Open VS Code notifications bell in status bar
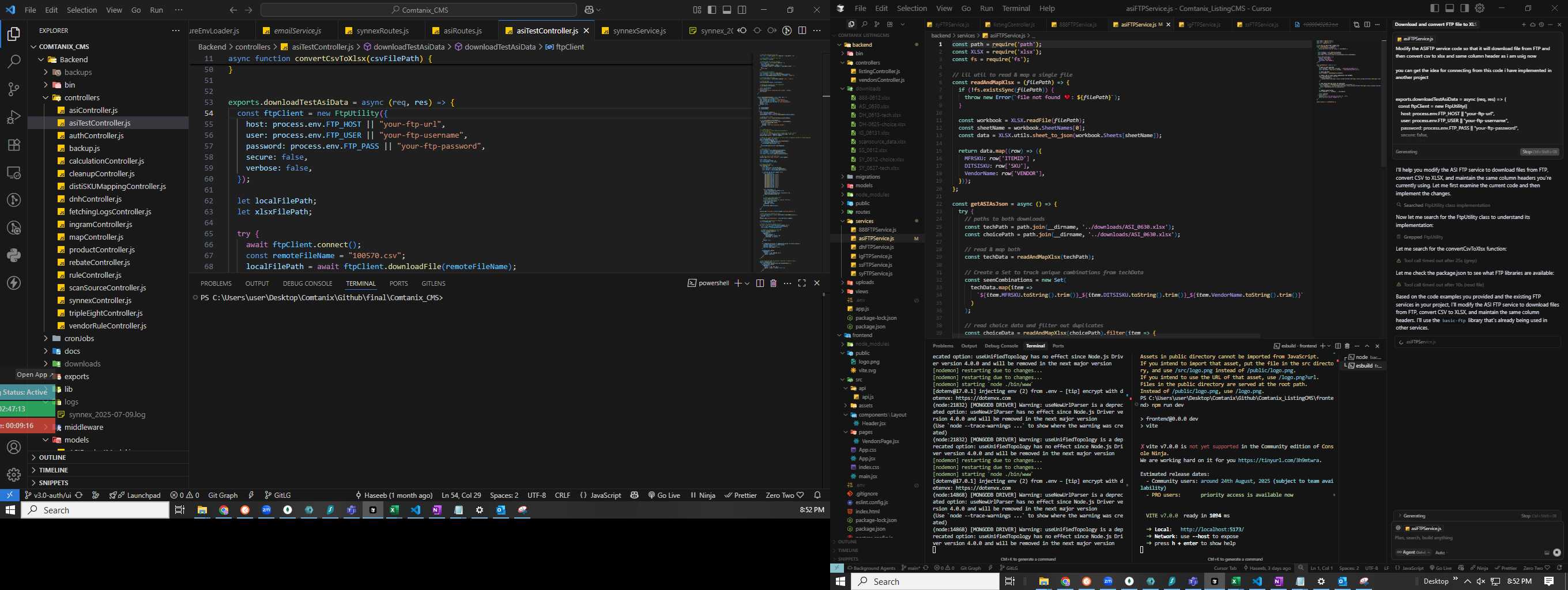Viewport: 1568px width, 590px height. (x=817, y=495)
